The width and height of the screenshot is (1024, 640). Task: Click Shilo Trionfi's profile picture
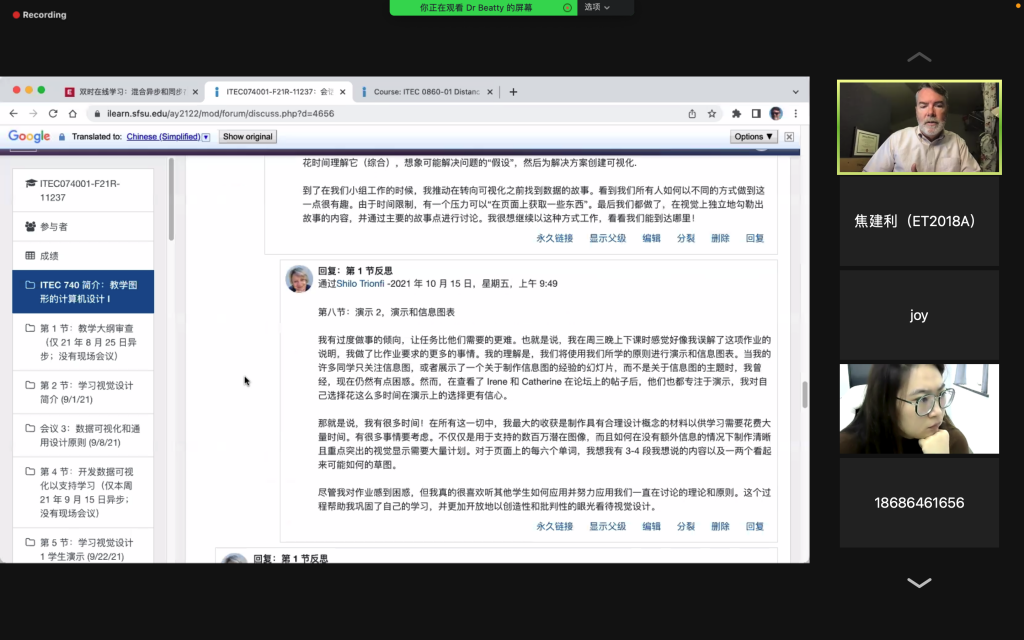(x=299, y=279)
